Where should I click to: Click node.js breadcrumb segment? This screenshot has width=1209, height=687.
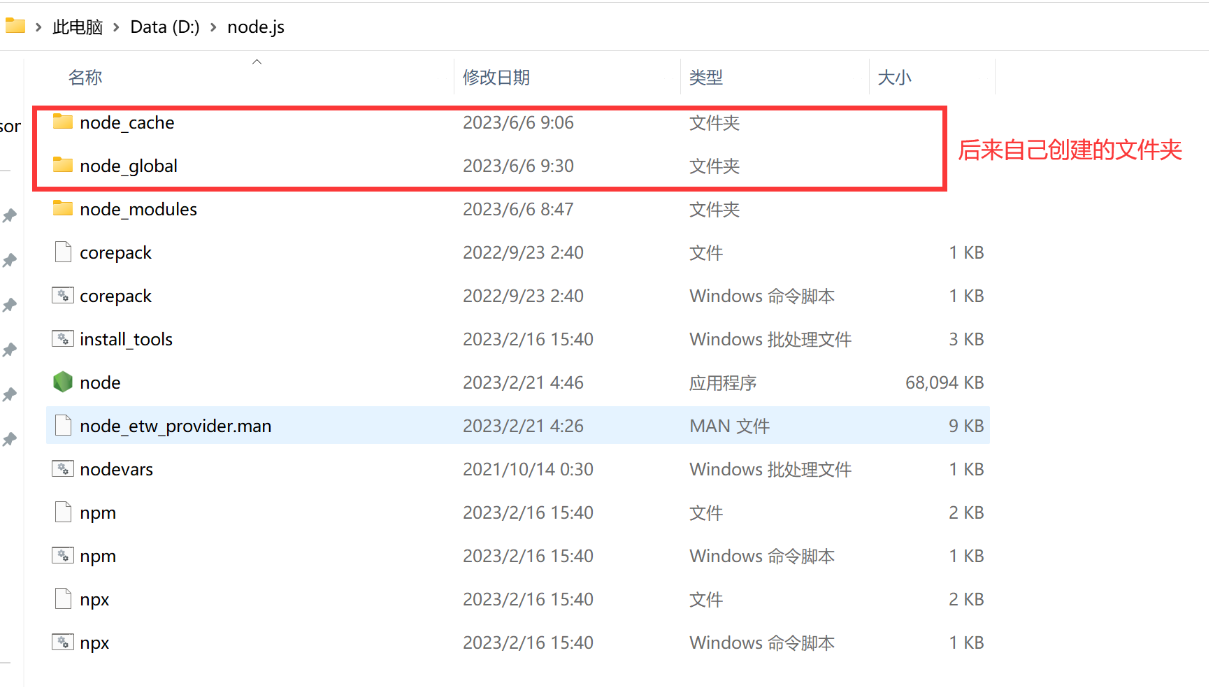256,27
